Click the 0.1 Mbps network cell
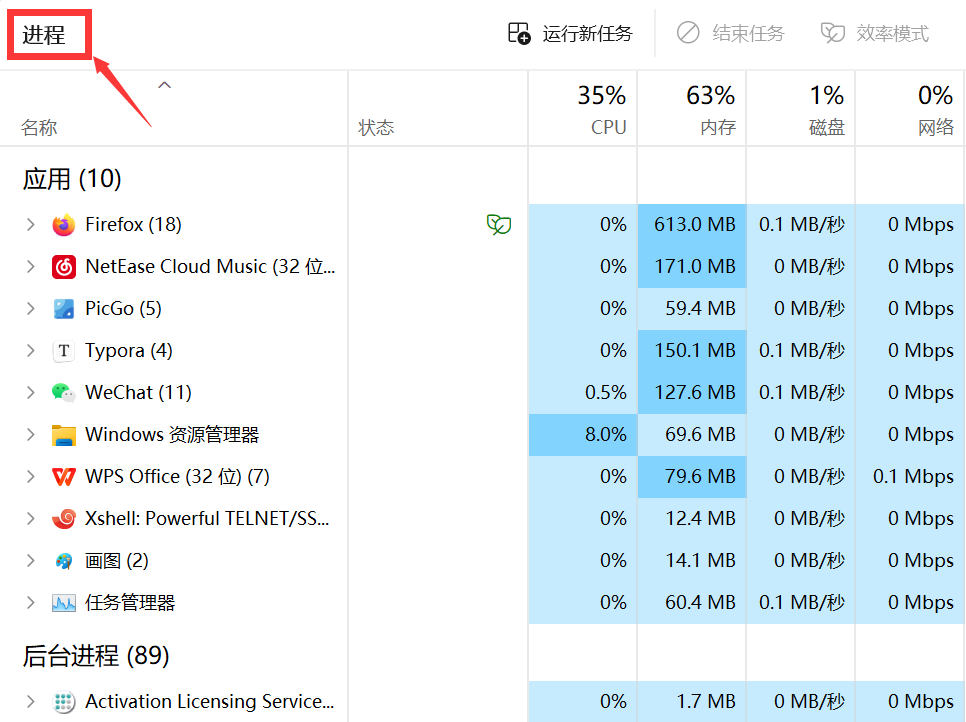This screenshot has height=722, width=966. pyautogui.click(x=911, y=476)
